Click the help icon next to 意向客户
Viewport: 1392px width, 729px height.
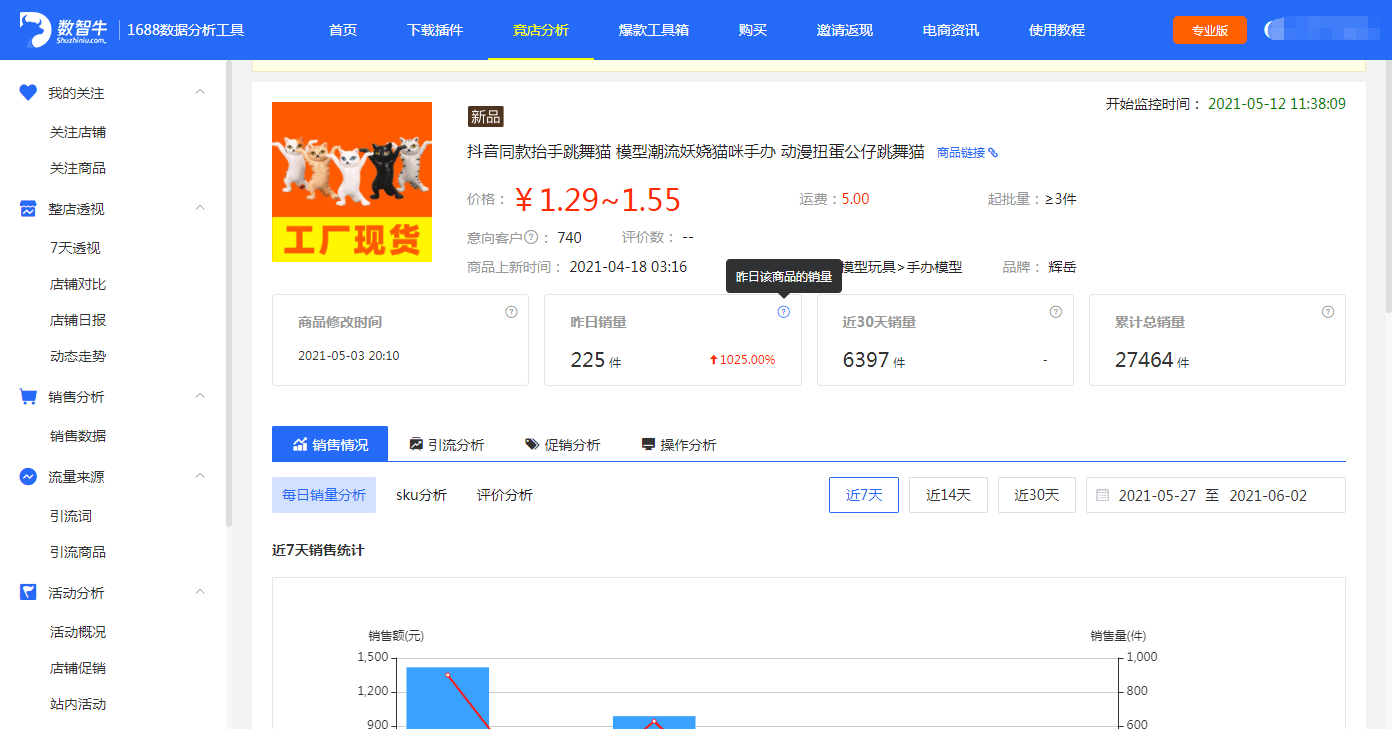point(531,237)
